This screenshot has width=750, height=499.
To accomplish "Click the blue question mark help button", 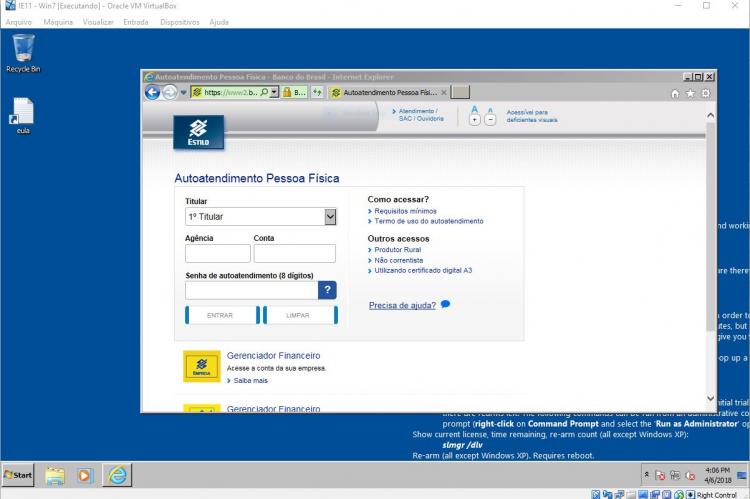I will (x=327, y=290).
